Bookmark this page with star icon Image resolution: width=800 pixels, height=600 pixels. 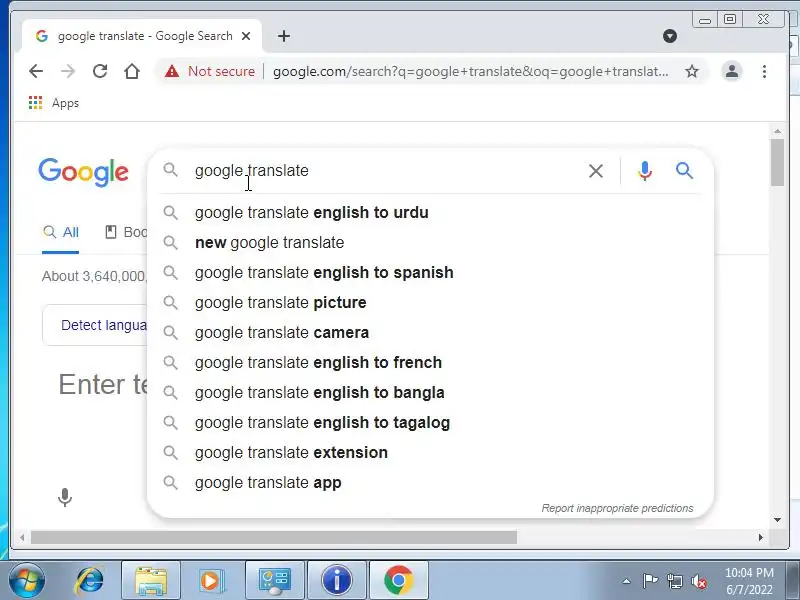tap(691, 71)
